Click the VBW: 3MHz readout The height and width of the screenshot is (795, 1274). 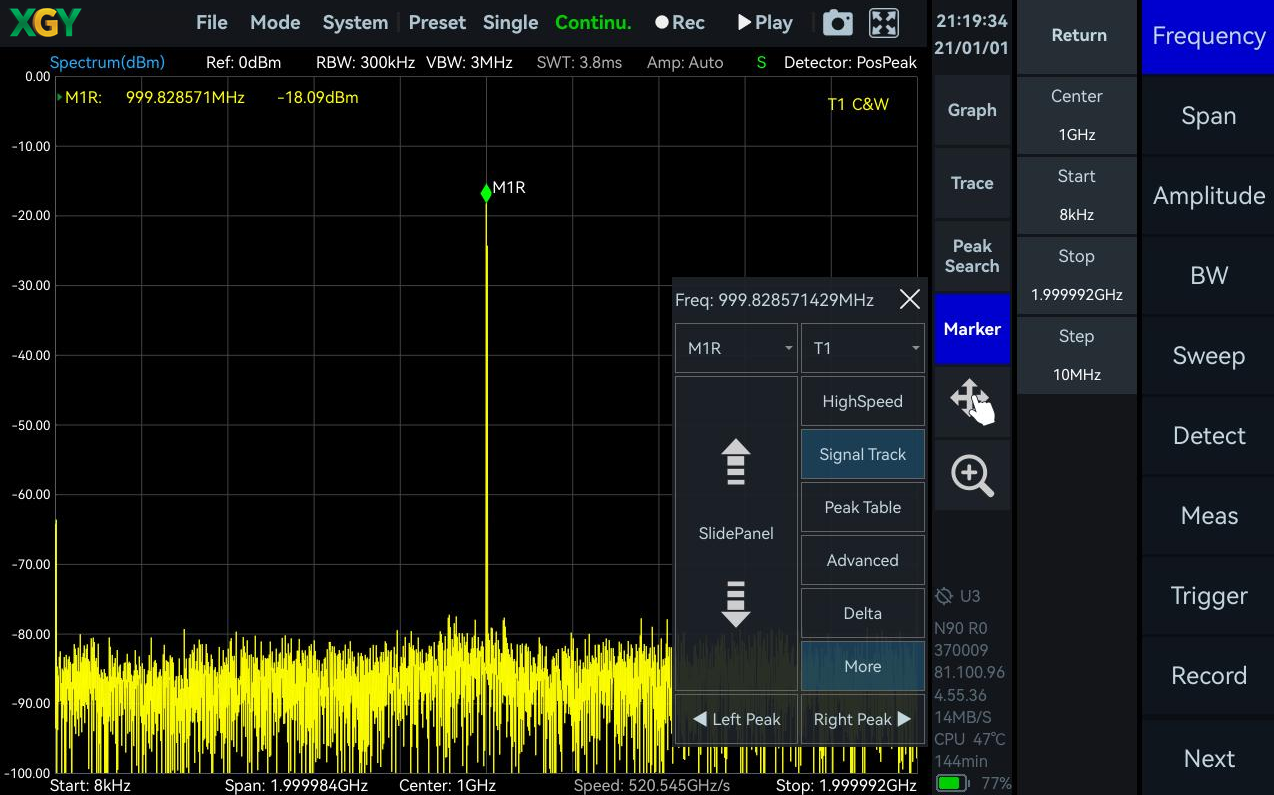469,63
